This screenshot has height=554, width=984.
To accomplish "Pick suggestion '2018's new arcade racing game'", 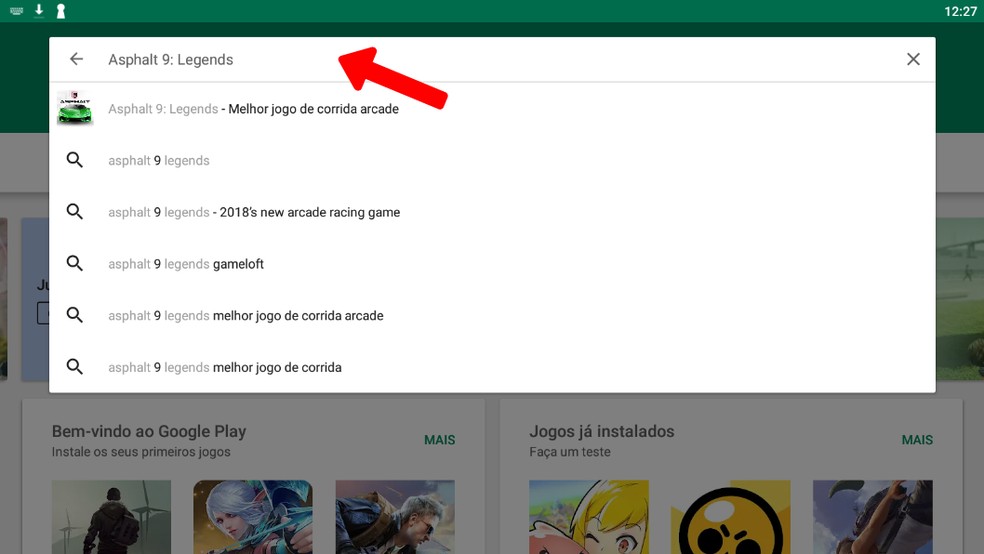I will [254, 212].
